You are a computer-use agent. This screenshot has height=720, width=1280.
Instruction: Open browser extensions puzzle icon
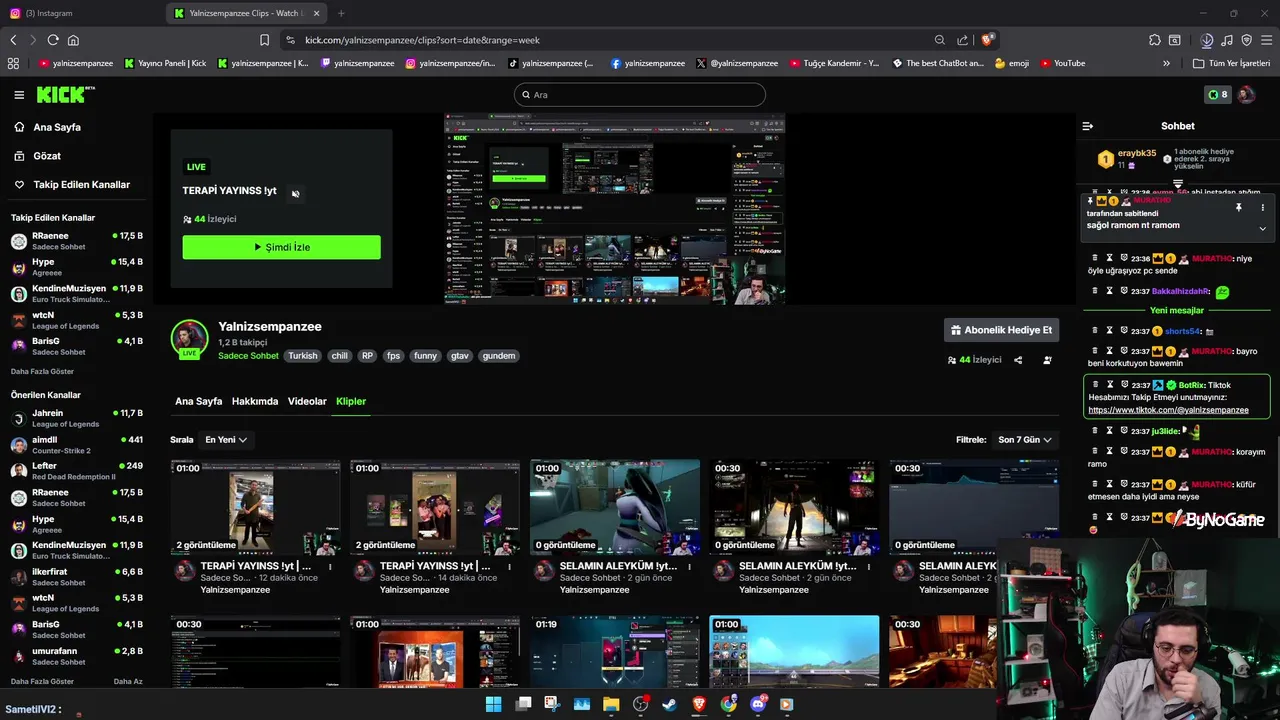pyautogui.click(x=1155, y=40)
